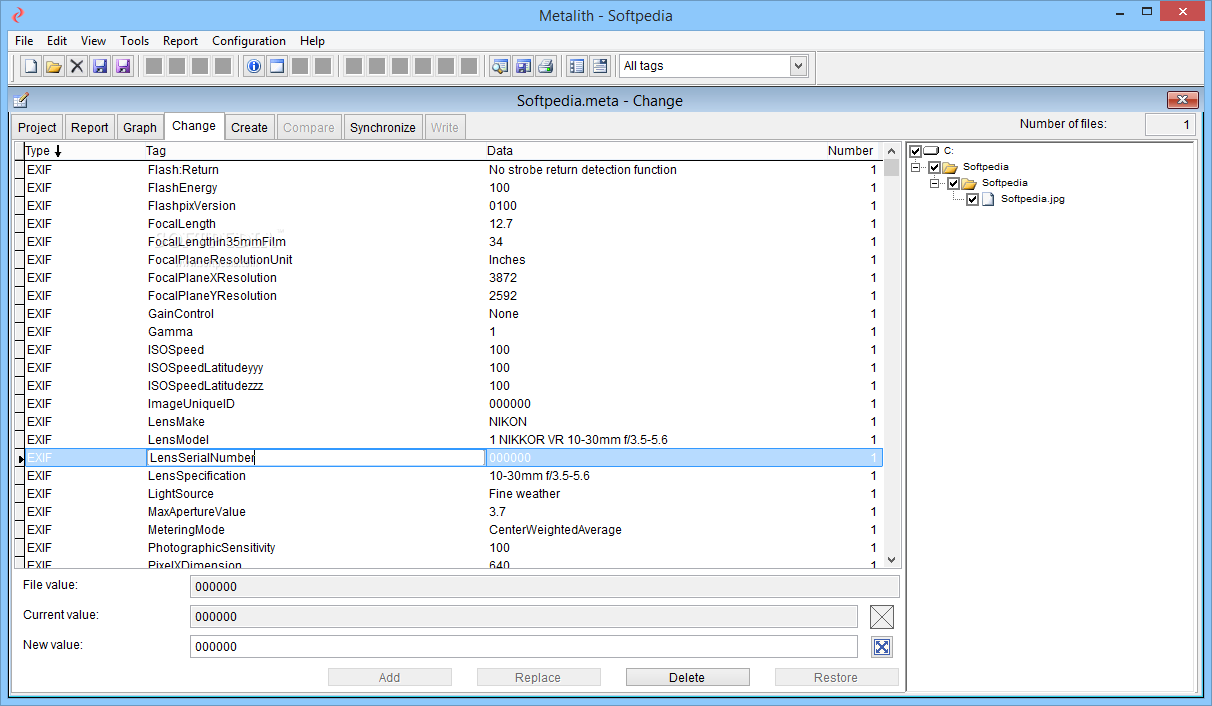The height and width of the screenshot is (706, 1212).
Task: Click the C: drive icon in tree
Action: (931, 151)
